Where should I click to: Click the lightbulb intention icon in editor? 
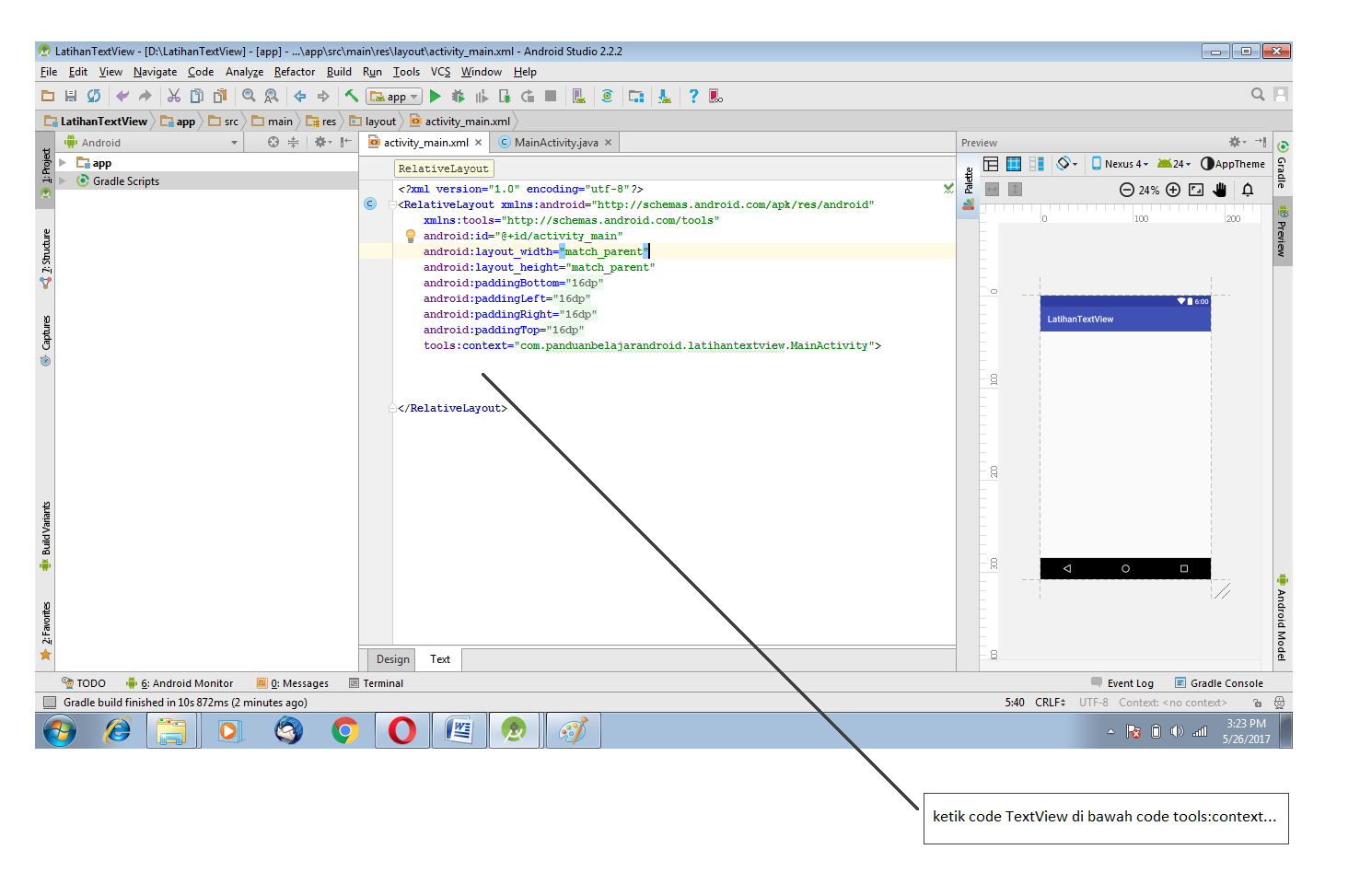411,236
